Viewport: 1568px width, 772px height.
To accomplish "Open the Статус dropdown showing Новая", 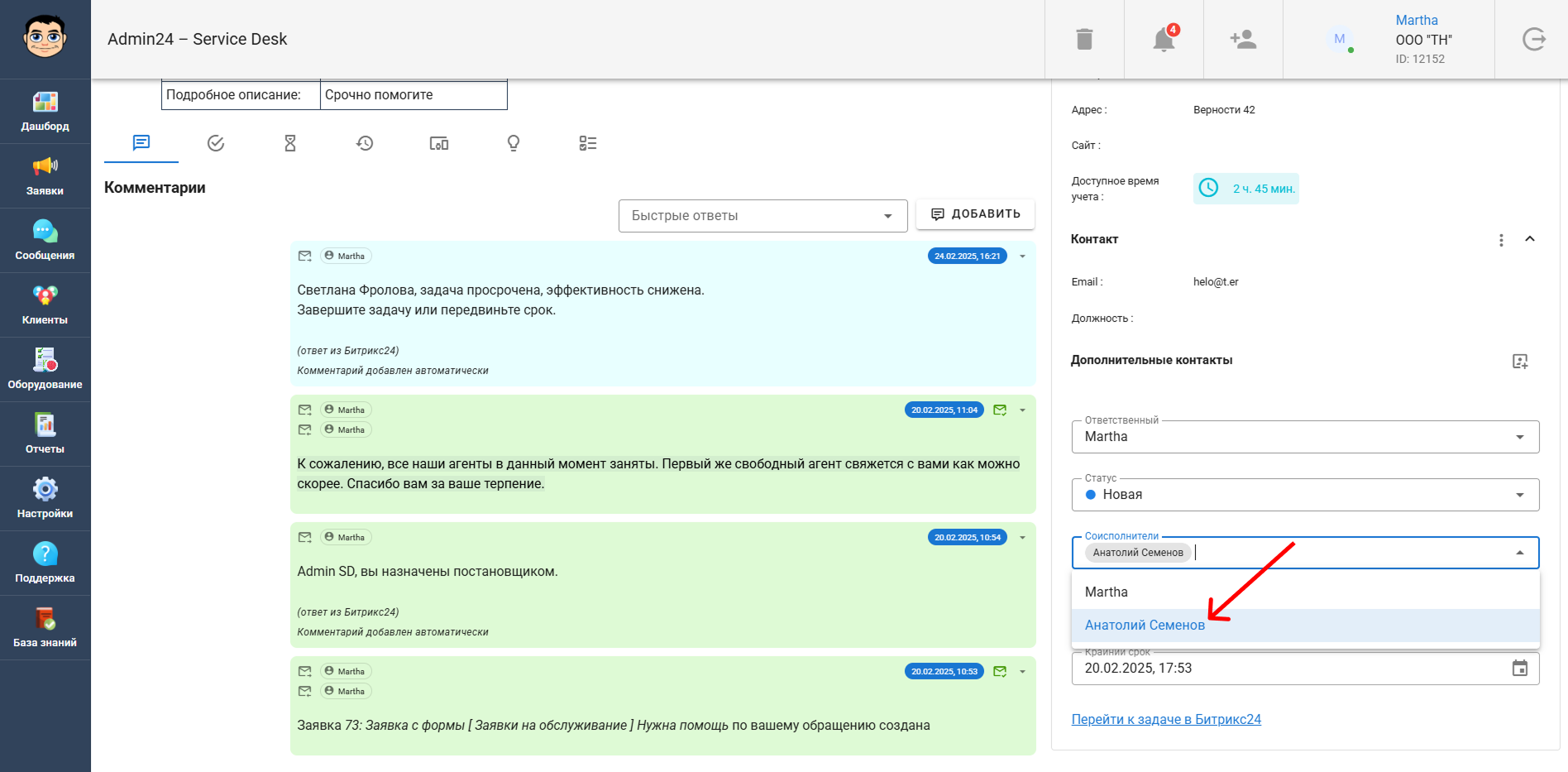I will pyautogui.click(x=1305, y=495).
